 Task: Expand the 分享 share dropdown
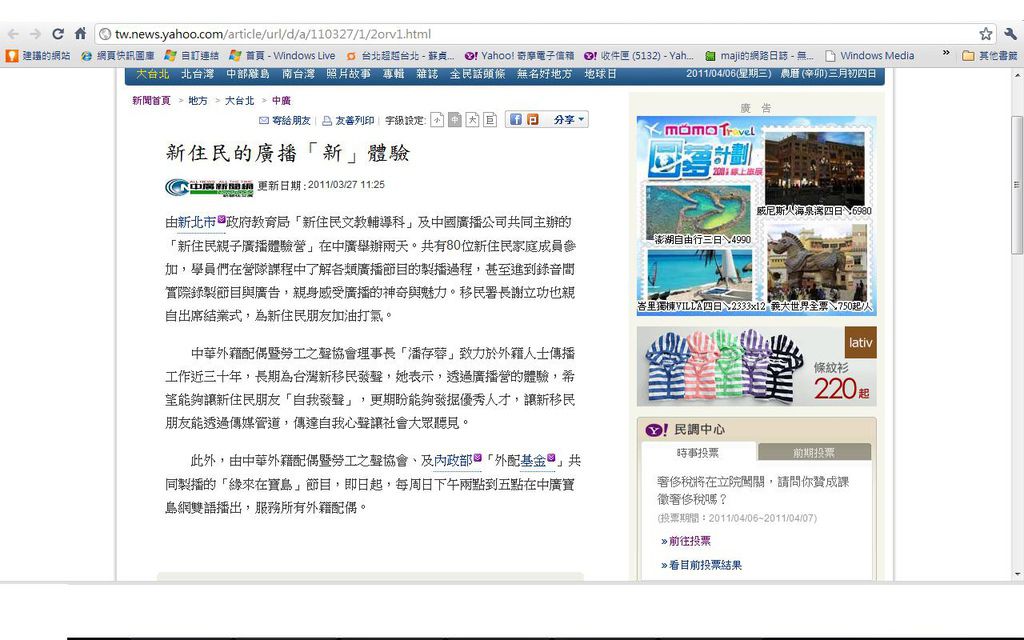point(569,120)
